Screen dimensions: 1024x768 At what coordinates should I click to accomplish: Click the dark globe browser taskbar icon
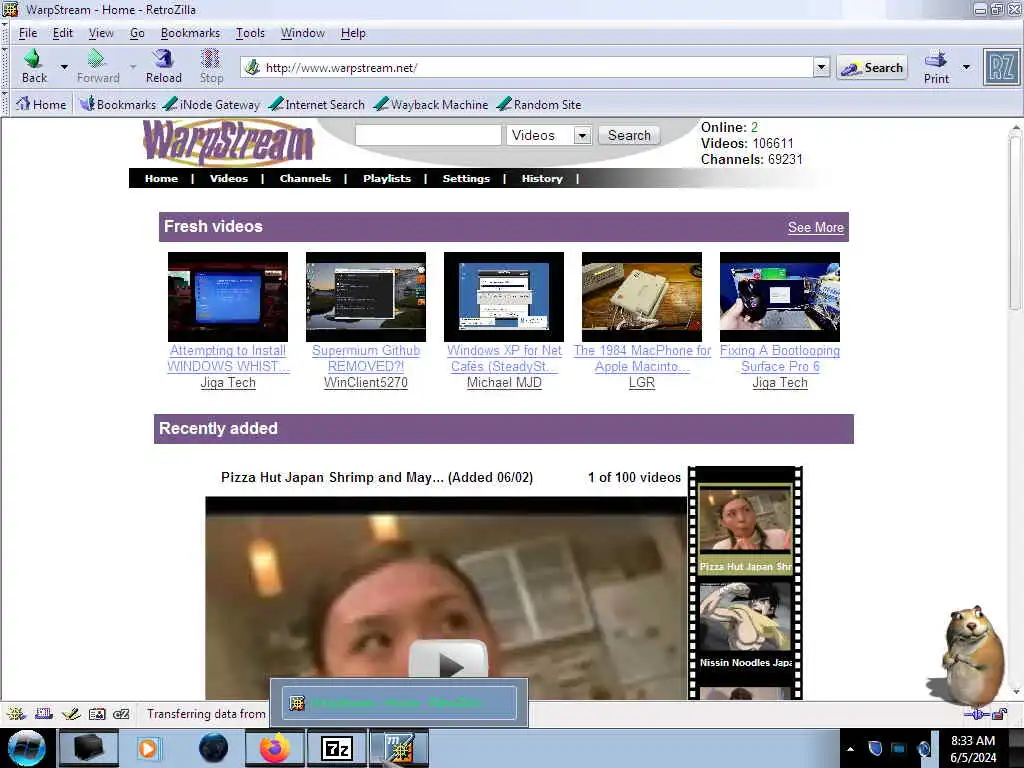point(213,748)
